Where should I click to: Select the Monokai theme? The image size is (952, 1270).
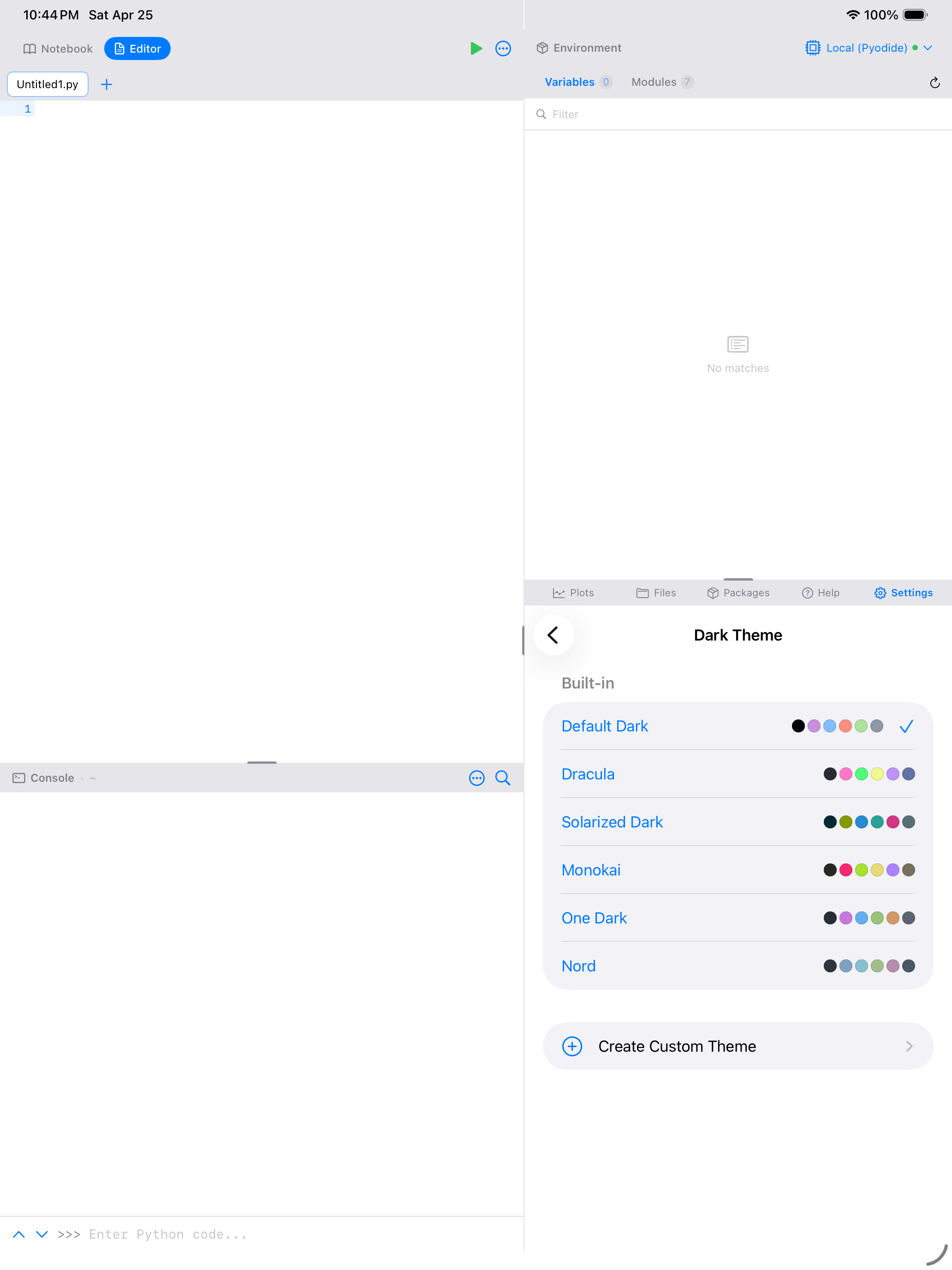click(738, 870)
